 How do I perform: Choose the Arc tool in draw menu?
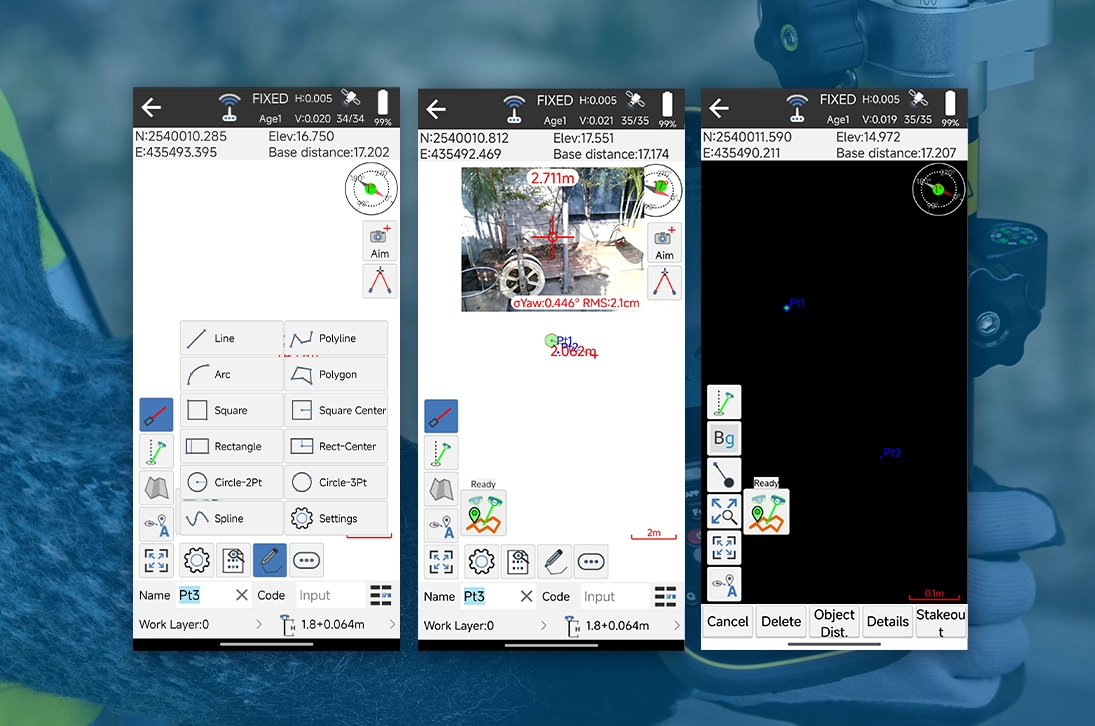[232, 374]
